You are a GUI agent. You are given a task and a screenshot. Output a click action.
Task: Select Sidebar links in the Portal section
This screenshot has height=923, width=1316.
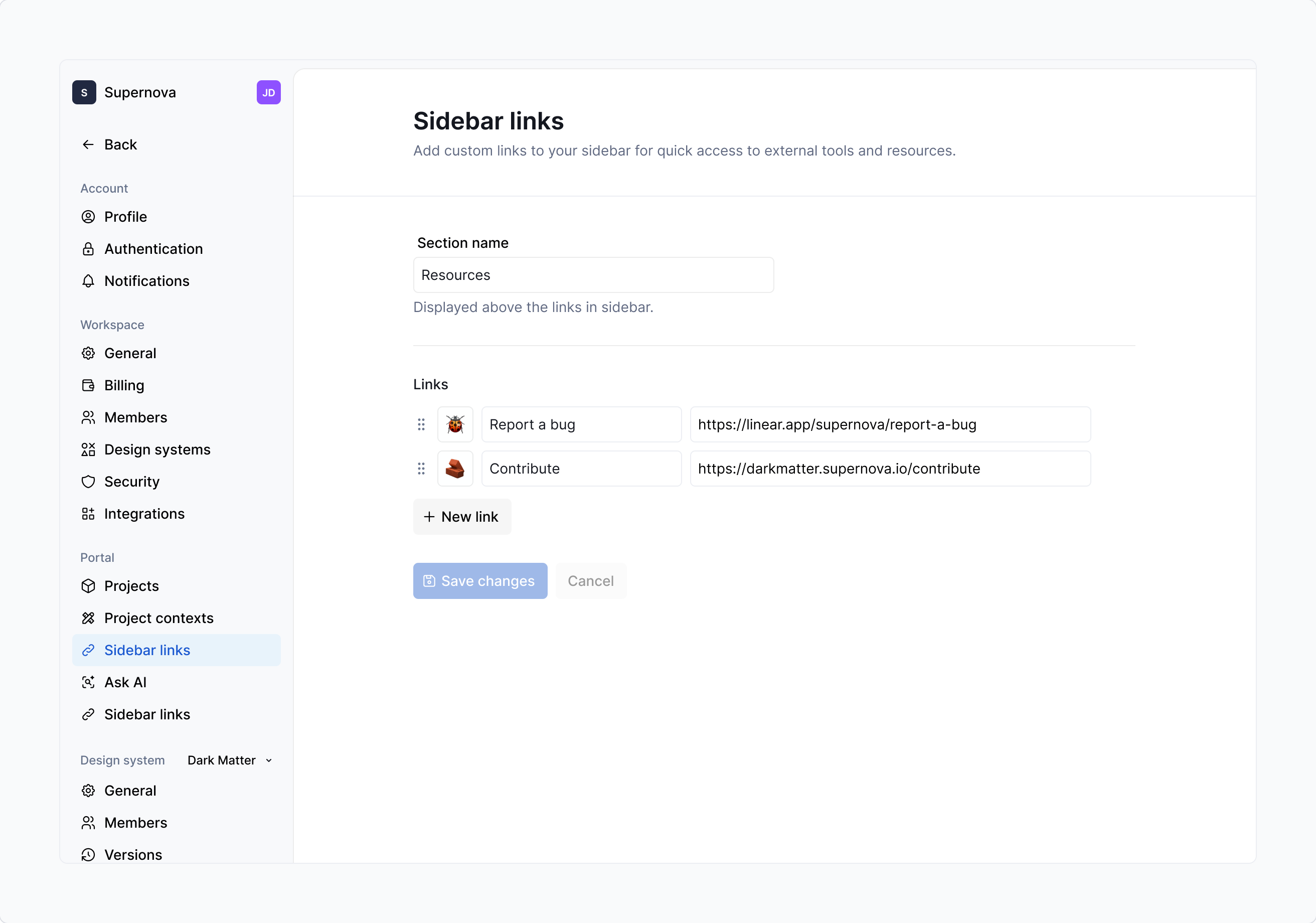click(147, 650)
